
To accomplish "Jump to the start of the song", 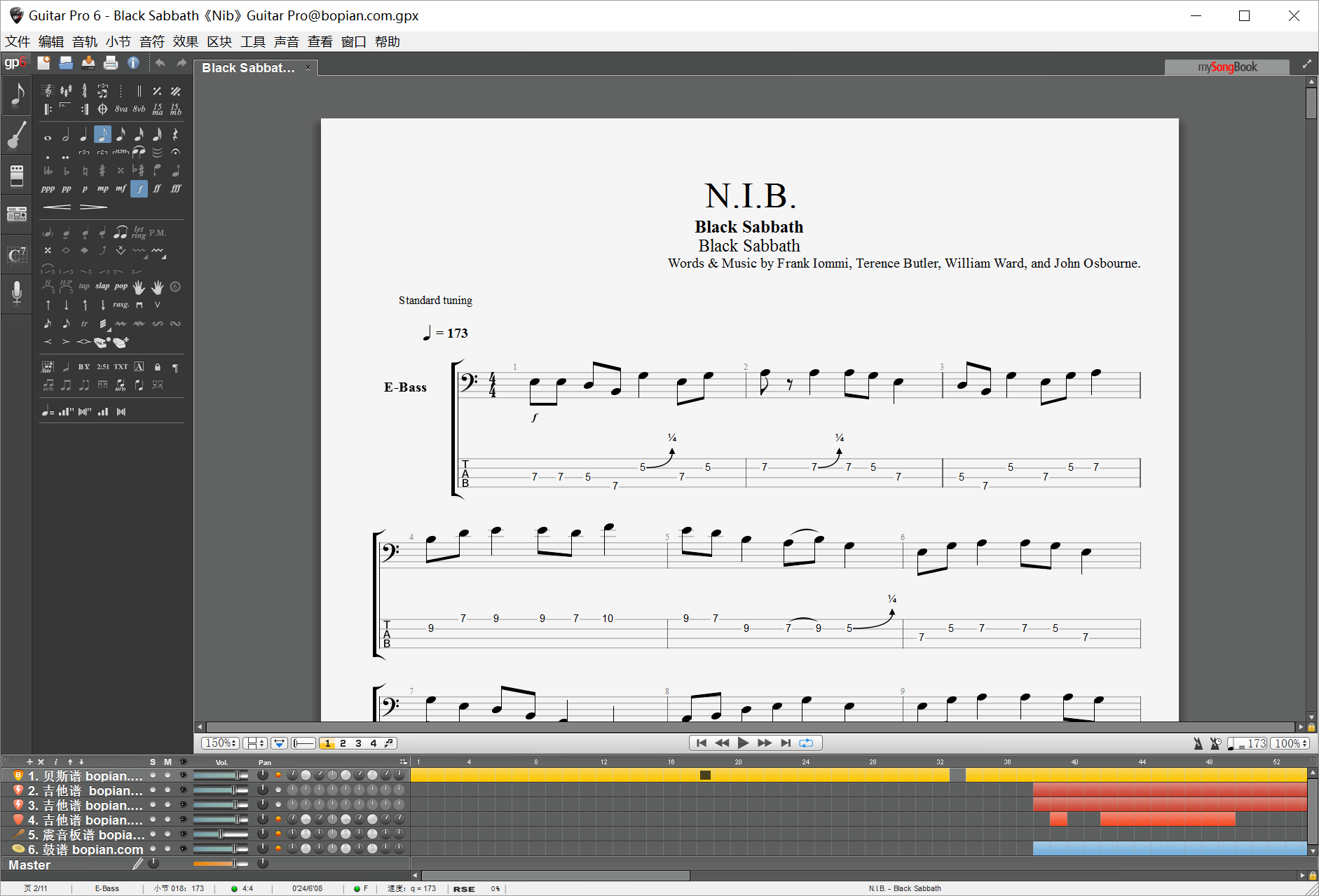I will [701, 743].
